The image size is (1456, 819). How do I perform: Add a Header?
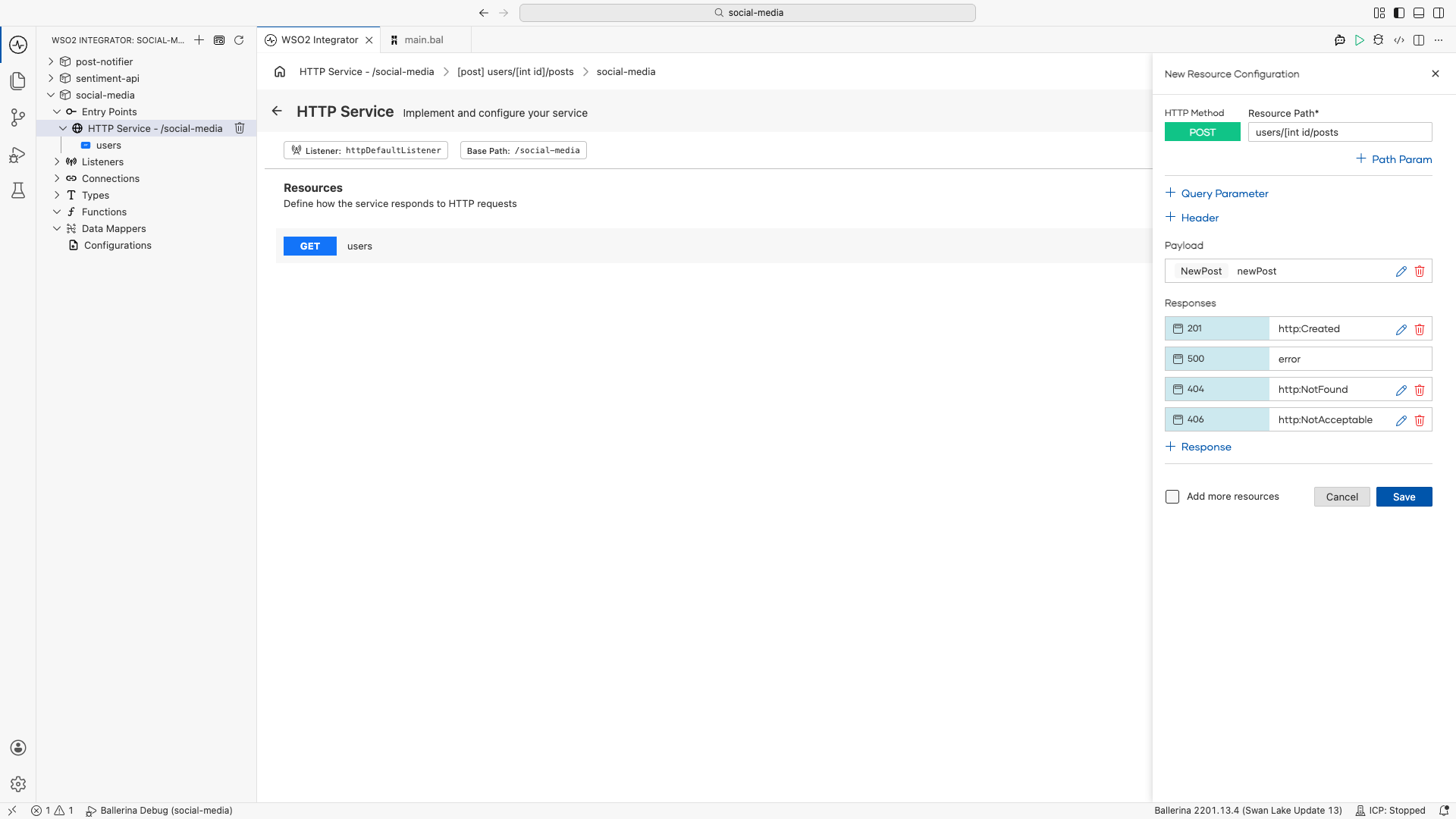tap(1192, 218)
